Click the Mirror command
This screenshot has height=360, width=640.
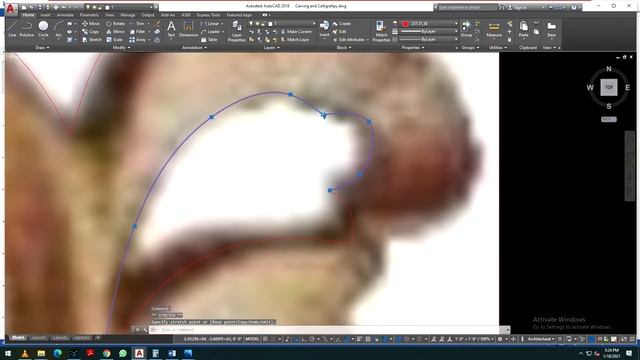pos(115,31)
